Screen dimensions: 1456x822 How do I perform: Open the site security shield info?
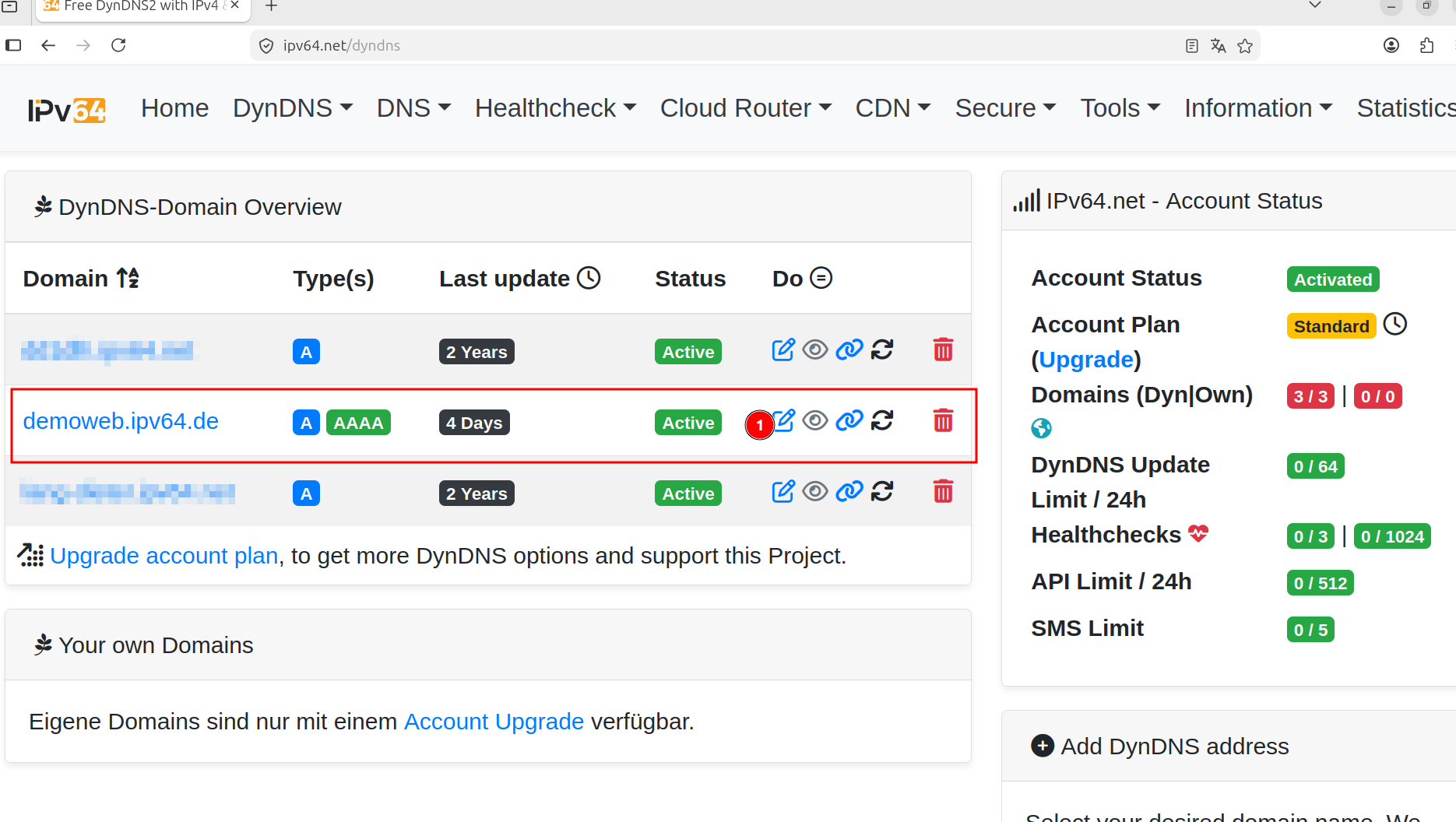(x=266, y=46)
